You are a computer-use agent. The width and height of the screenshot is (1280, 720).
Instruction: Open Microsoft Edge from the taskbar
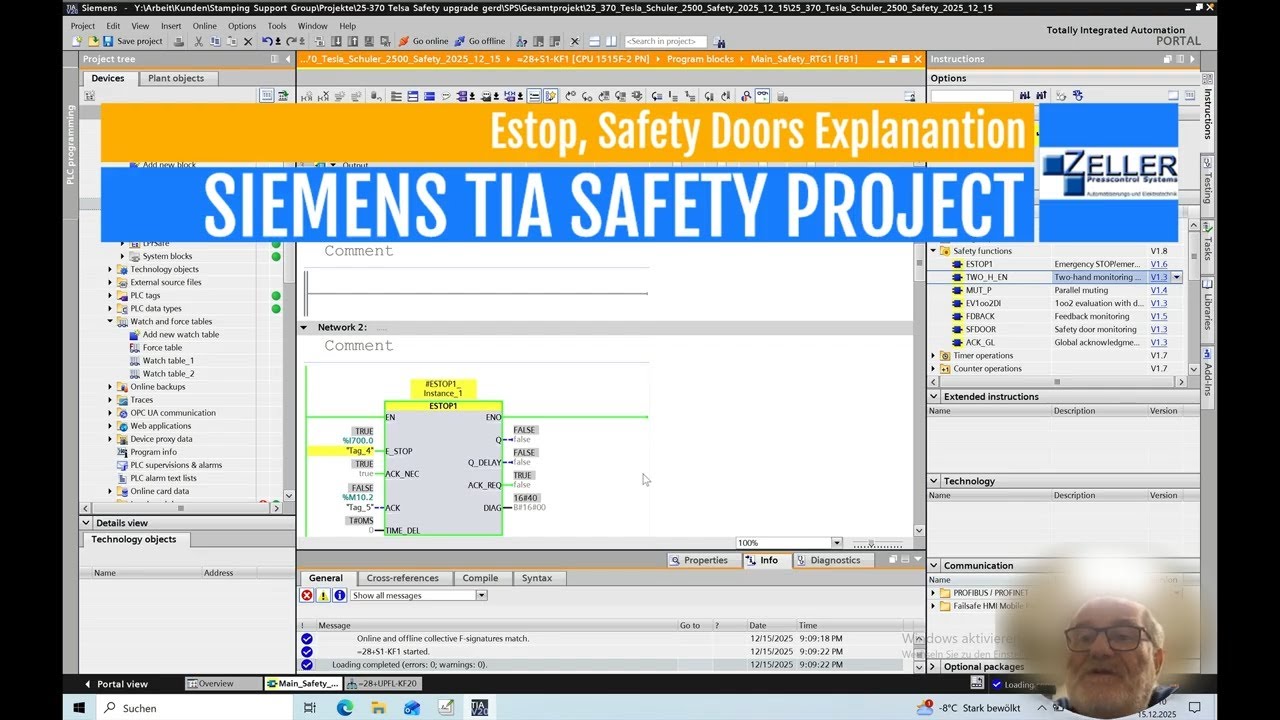344,707
